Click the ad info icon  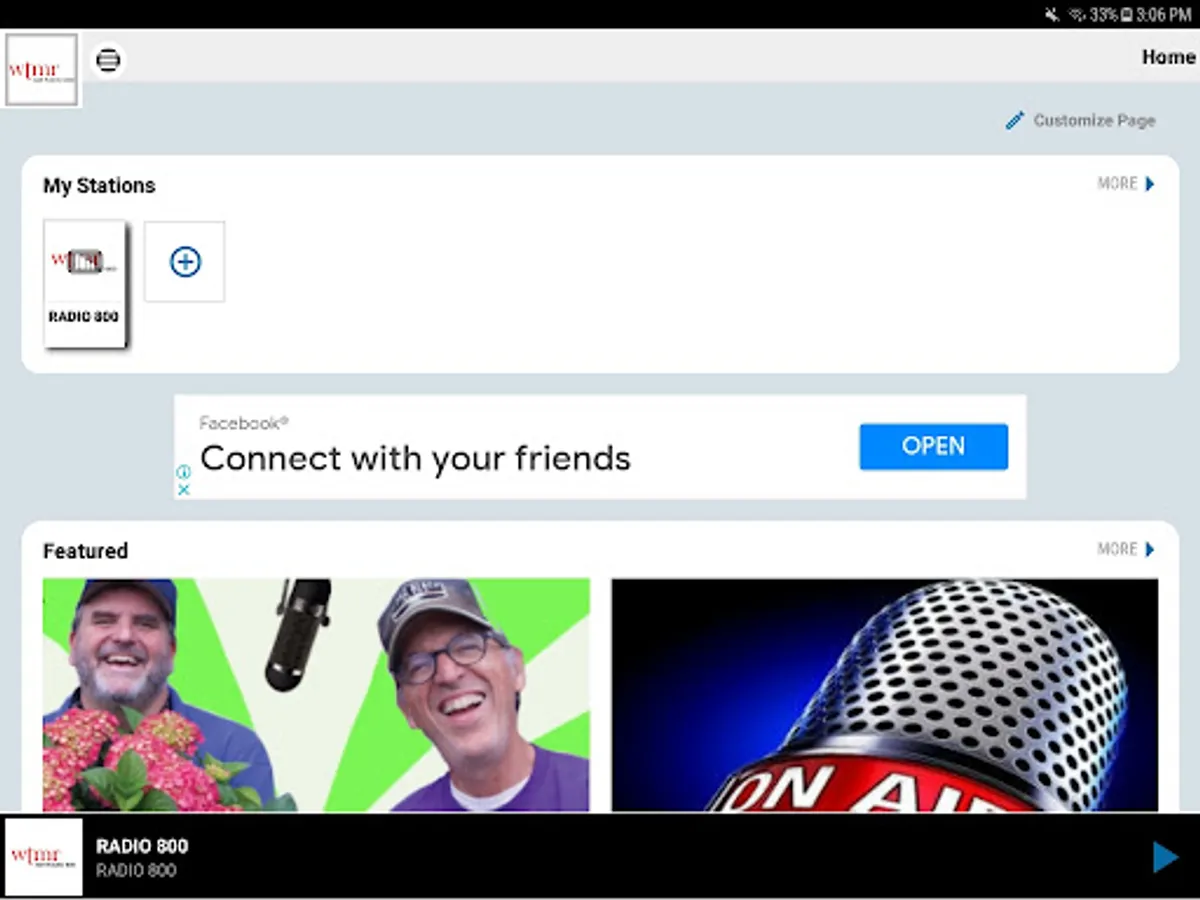click(184, 472)
